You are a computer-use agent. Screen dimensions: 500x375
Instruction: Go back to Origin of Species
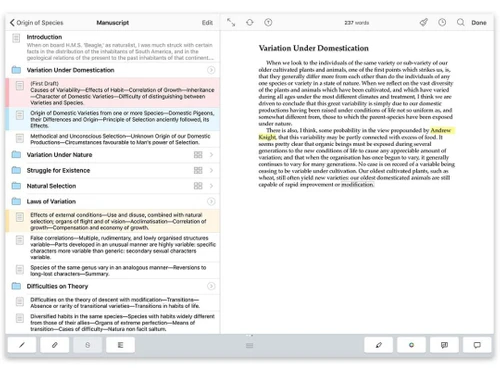(36, 23)
